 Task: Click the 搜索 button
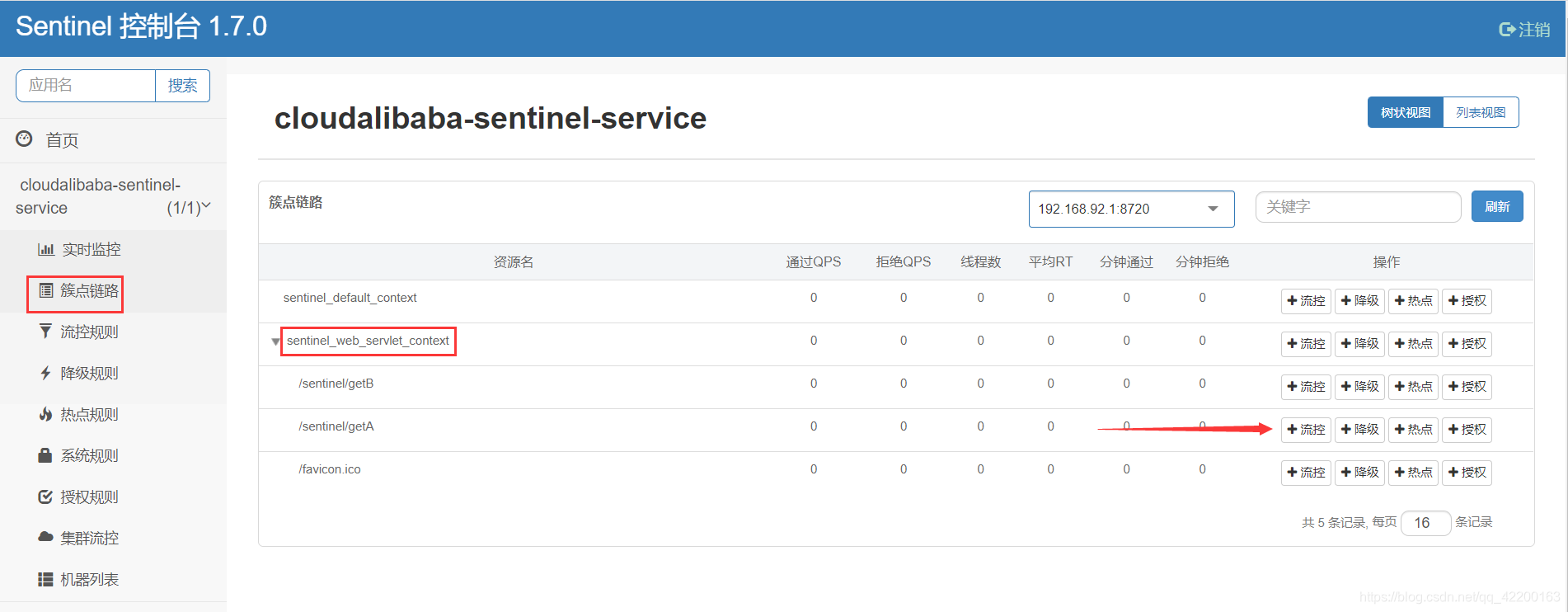pyautogui.click(x=182, y=86)
